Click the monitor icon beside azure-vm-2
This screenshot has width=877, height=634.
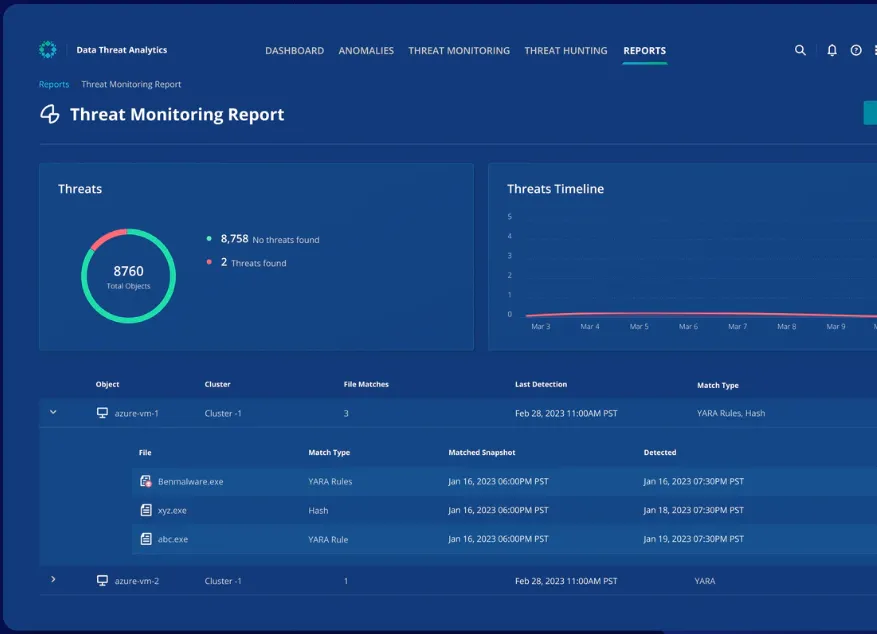point(103,580)
